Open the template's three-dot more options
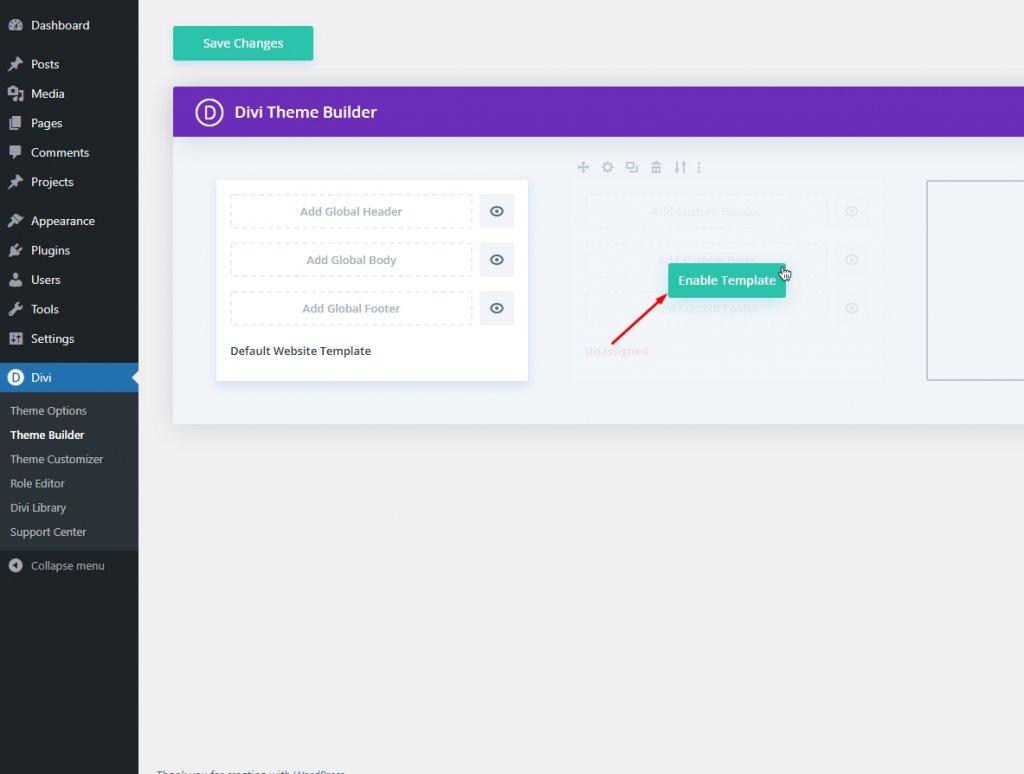1024x774 pixels. click(699, 167)
